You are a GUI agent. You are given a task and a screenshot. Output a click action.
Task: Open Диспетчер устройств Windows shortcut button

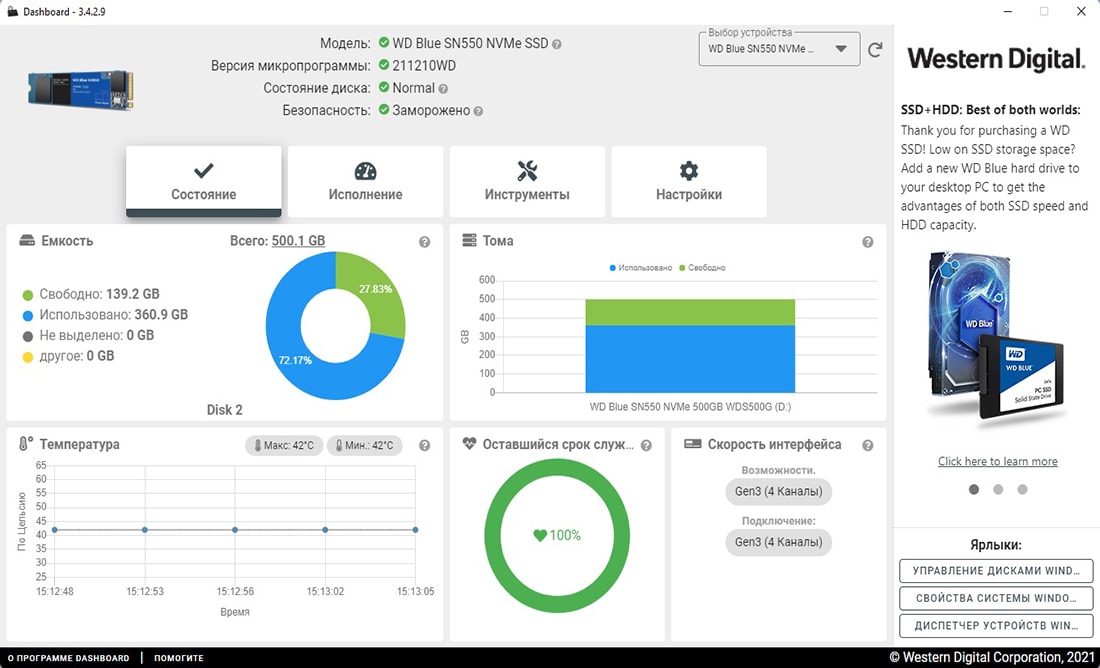click(996, 625)
